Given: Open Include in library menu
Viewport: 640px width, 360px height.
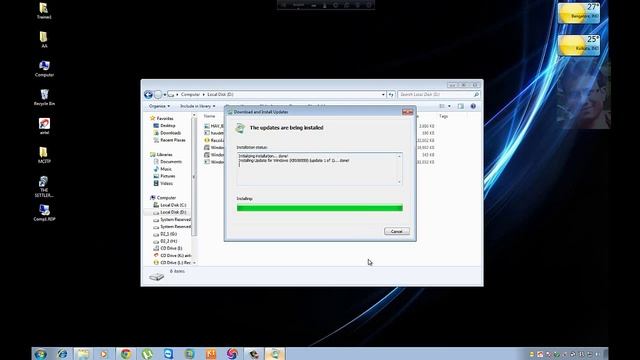Looking at the screenshot, I should click(198, 106).
